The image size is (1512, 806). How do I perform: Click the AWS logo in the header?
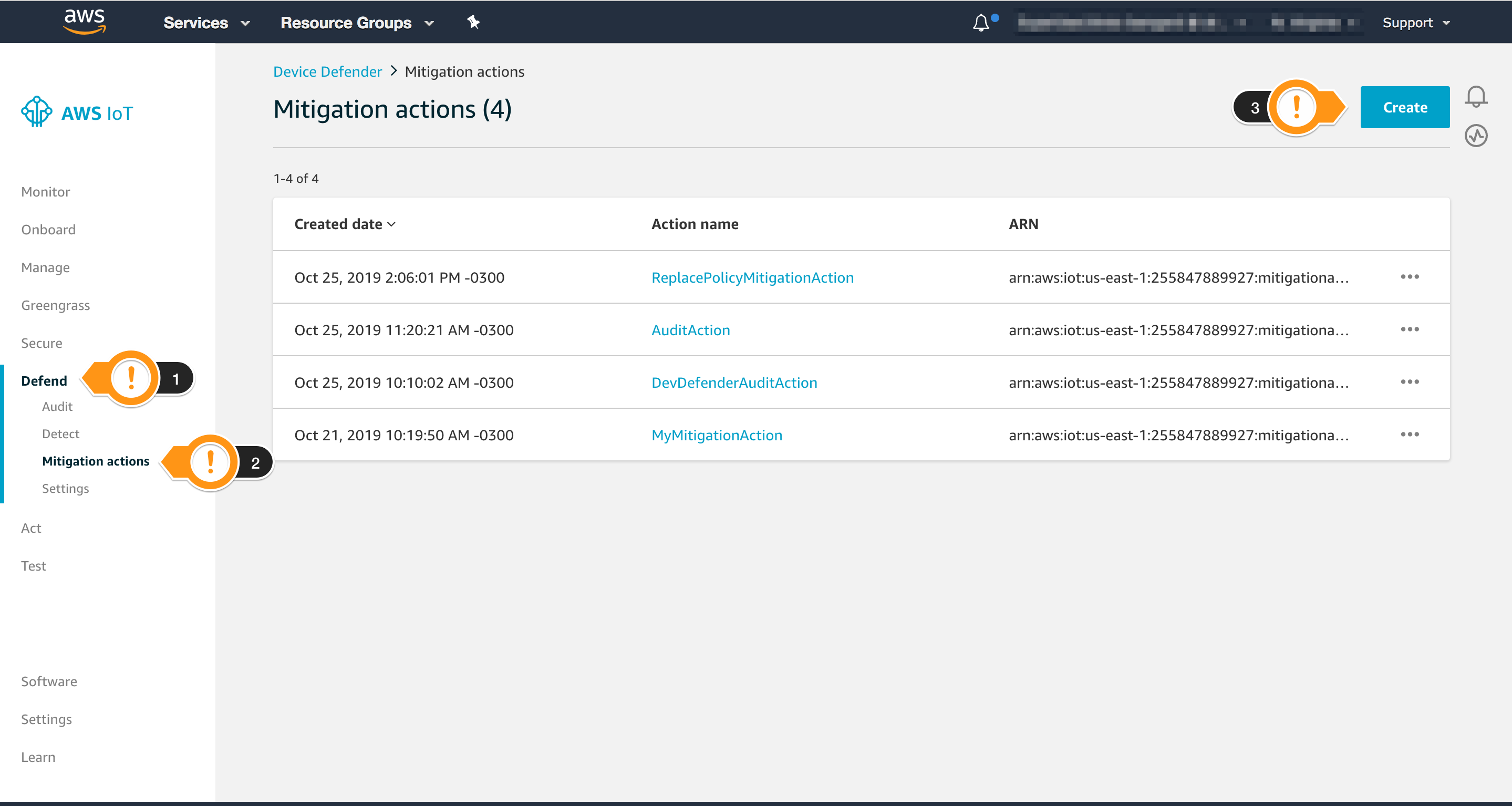85,22
